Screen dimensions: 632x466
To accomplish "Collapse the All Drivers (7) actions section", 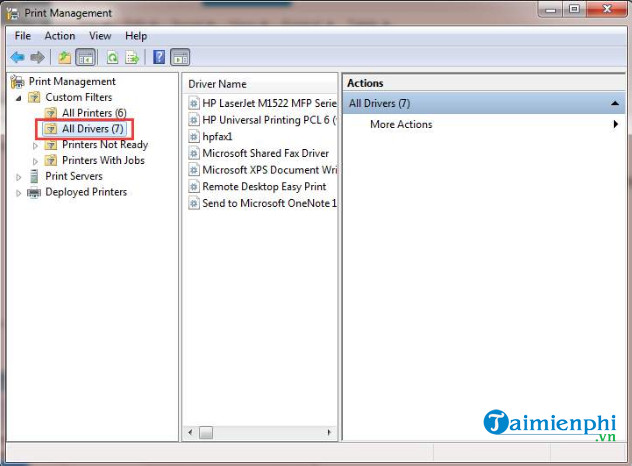I will click(x=615, y=104).
